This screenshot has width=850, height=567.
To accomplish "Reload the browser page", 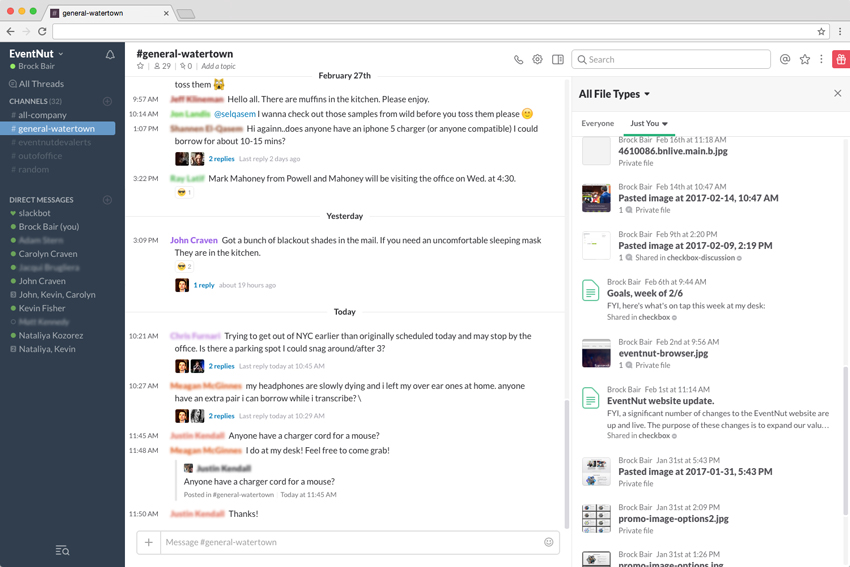I will [x=42, y=31].
